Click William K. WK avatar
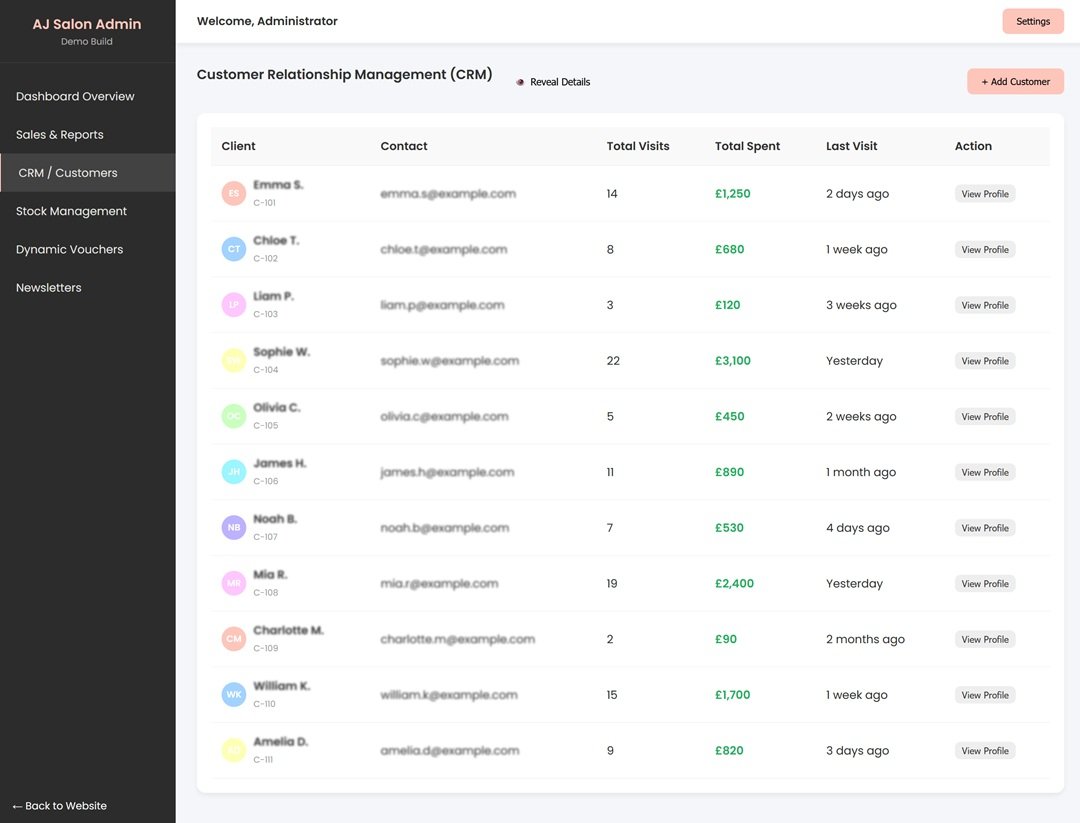Image resolution: width=1080 pixels, height=823 pixels. 233,695
